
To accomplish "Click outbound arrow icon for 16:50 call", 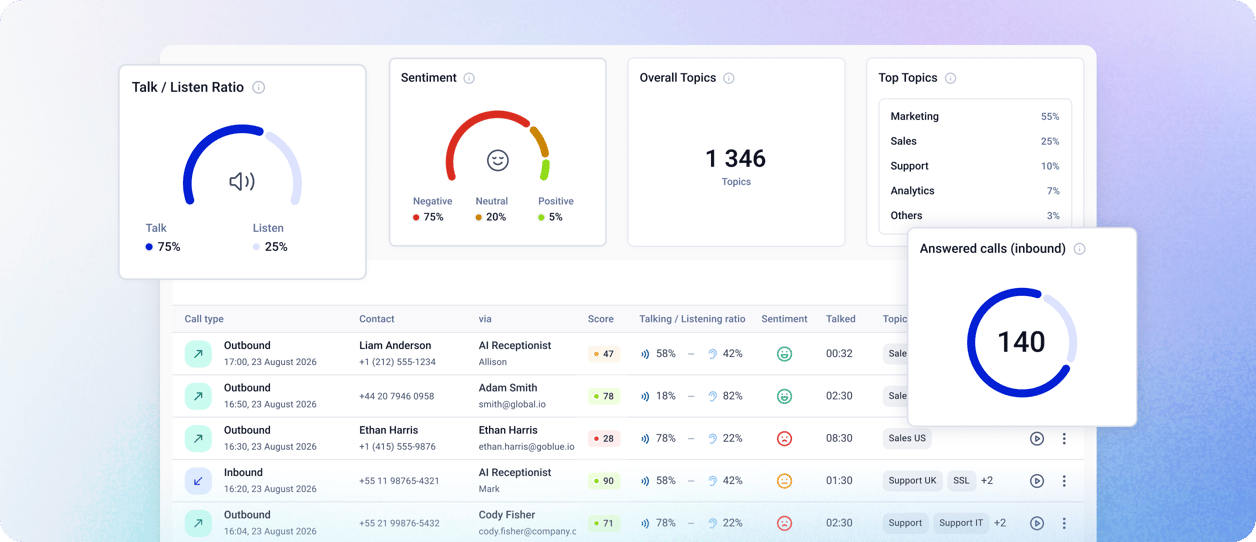I will [198, 396].
